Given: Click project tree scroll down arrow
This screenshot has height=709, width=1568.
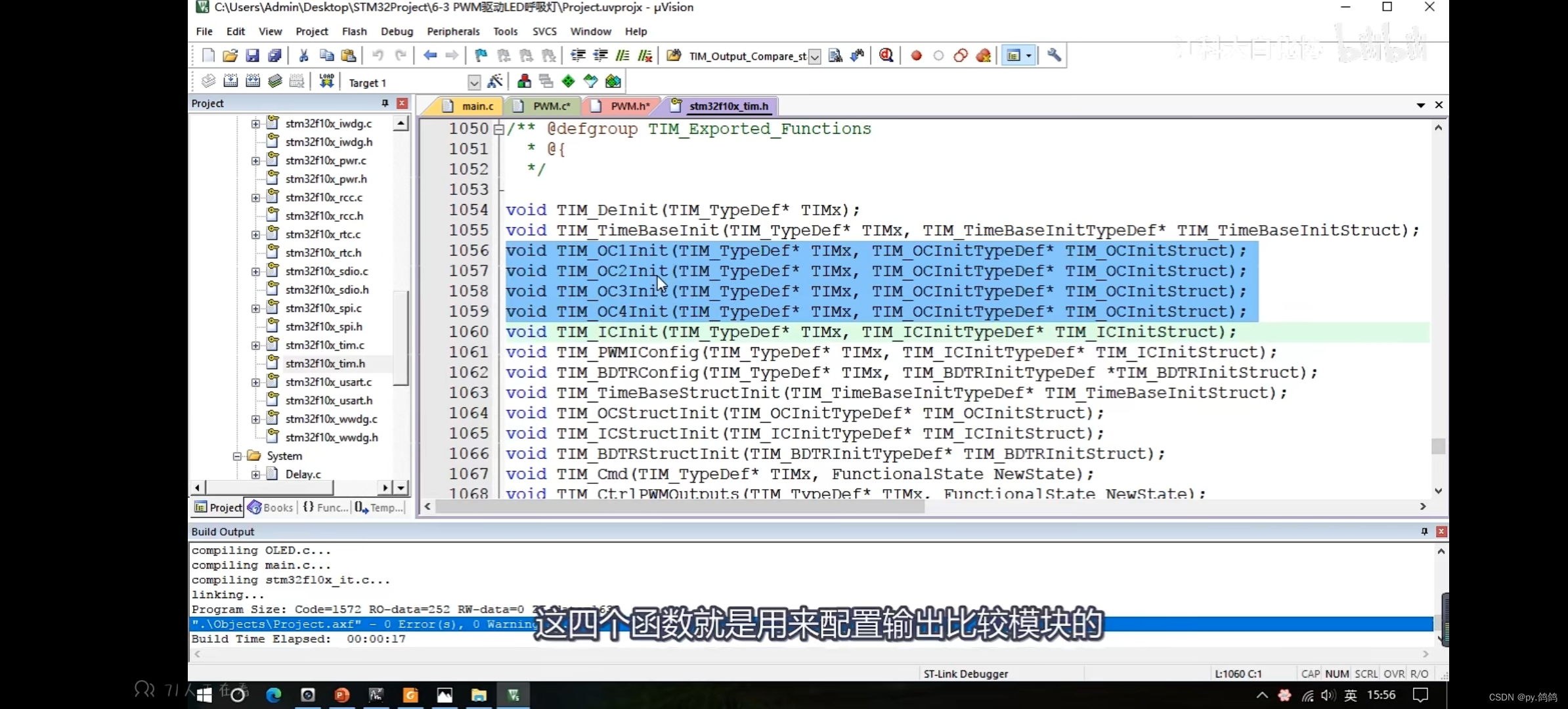Looking at the screenshot, I should click(401, 488).
